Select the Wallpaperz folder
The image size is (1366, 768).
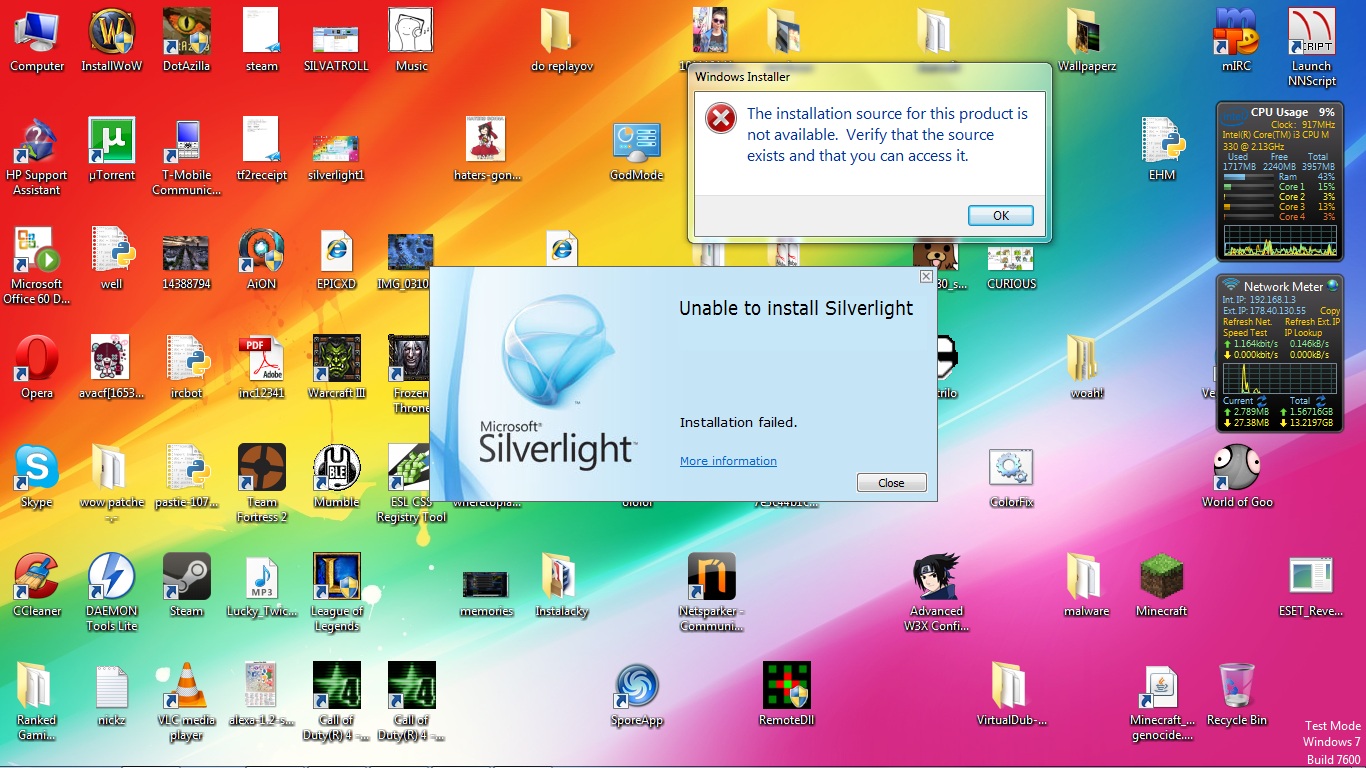tap(1087, 40)
